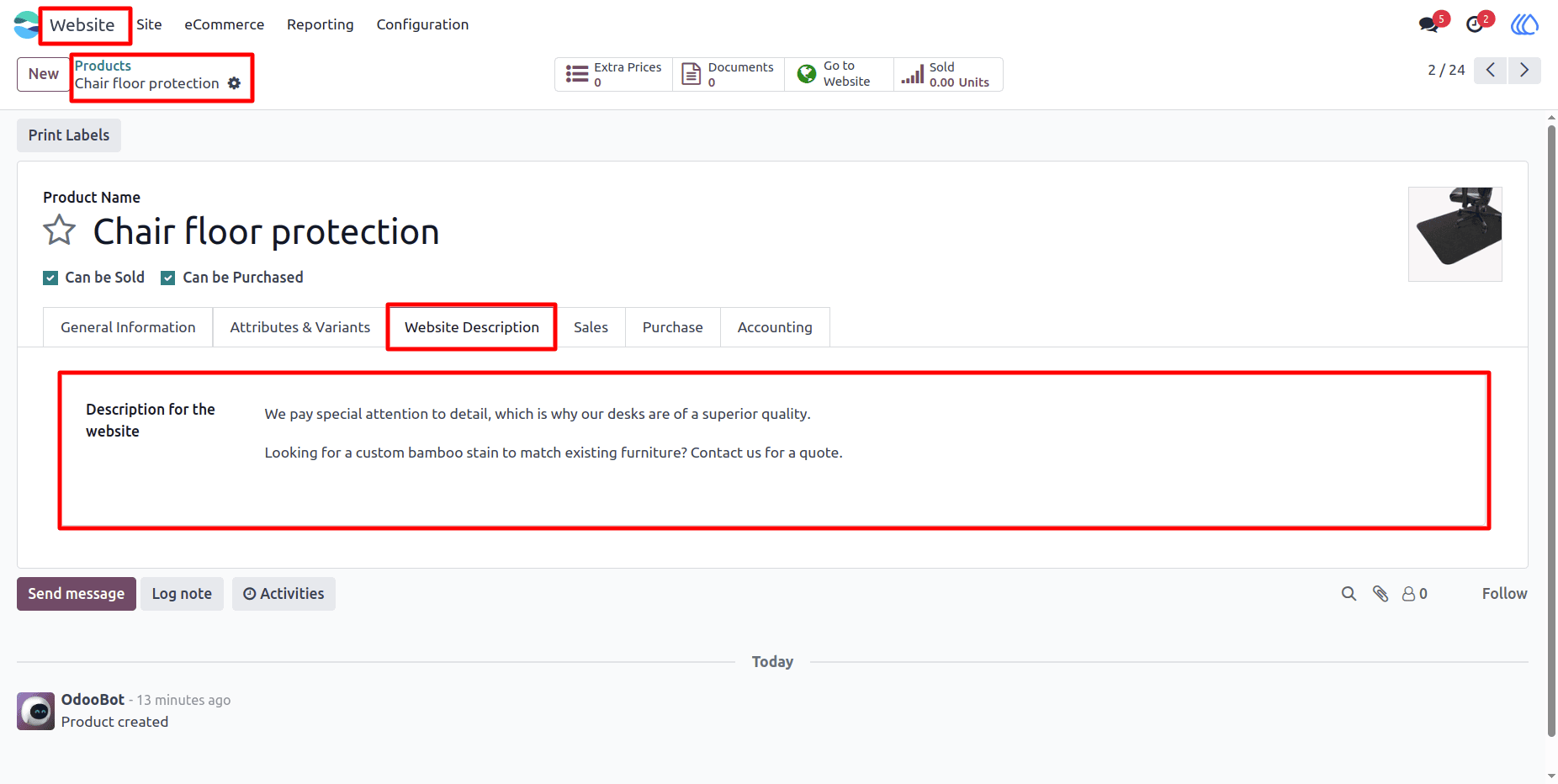Click the Print Labels button
This screenshot has width=1558, height=784.
(x=69, y=135)
